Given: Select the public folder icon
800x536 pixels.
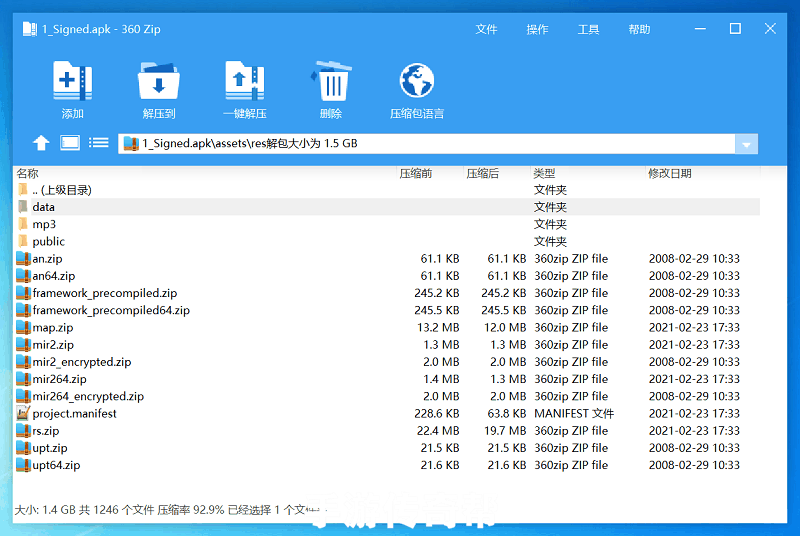Looking at the screenshot, I should coord(22,241).
